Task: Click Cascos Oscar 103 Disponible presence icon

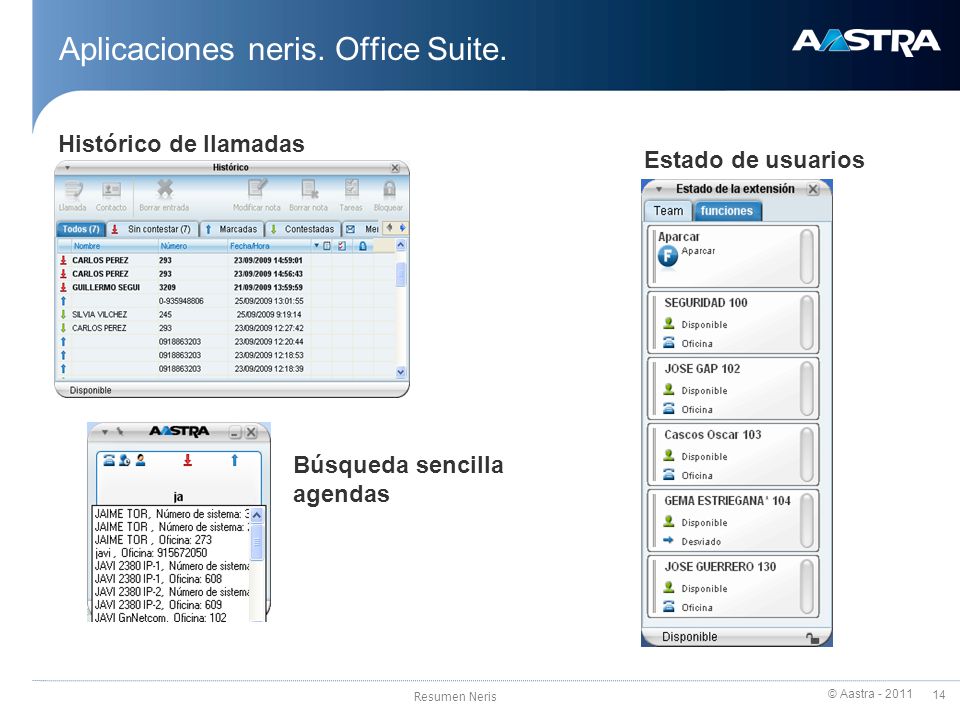Action: point(669,456)
